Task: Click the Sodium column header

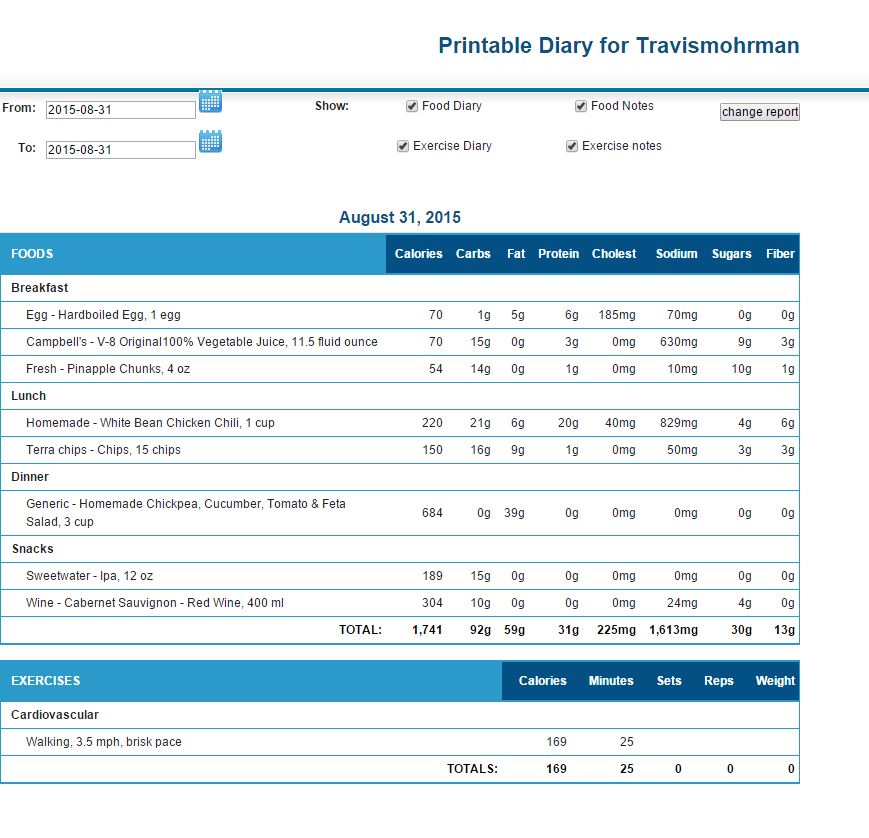Action: [x=676, y=254]
